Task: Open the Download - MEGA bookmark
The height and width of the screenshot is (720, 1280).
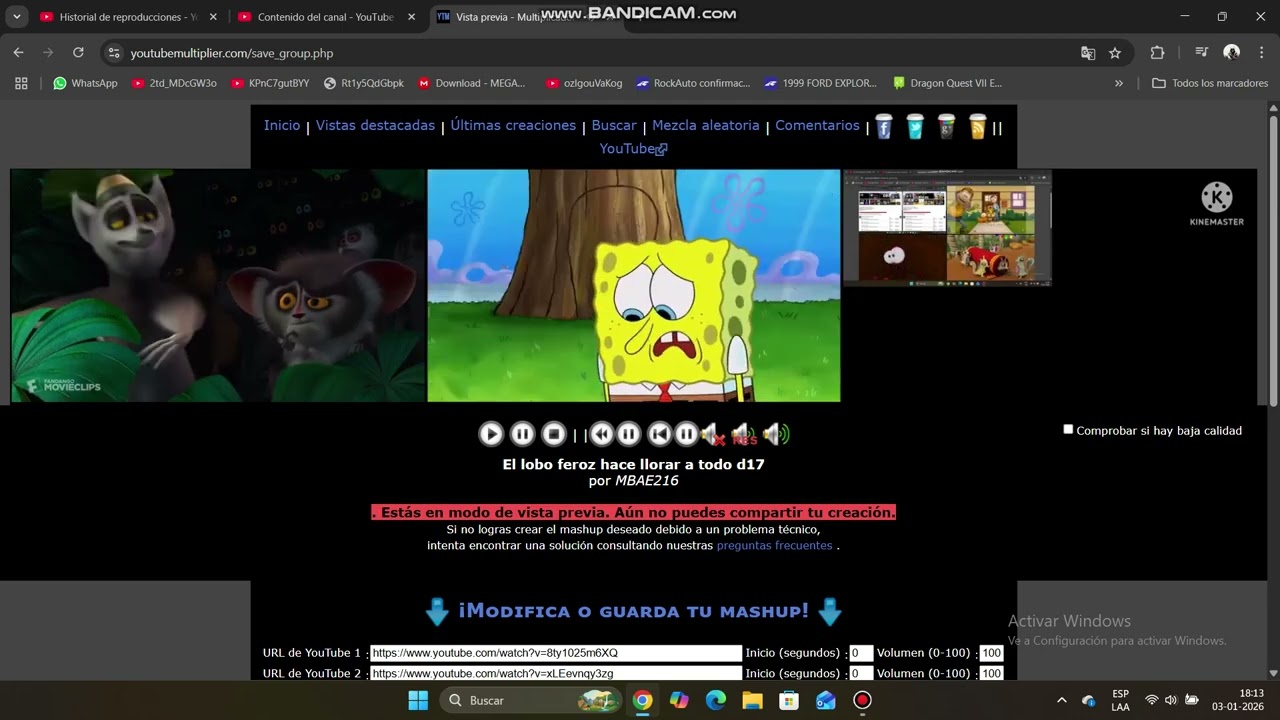Action: (x=471, y=83)
